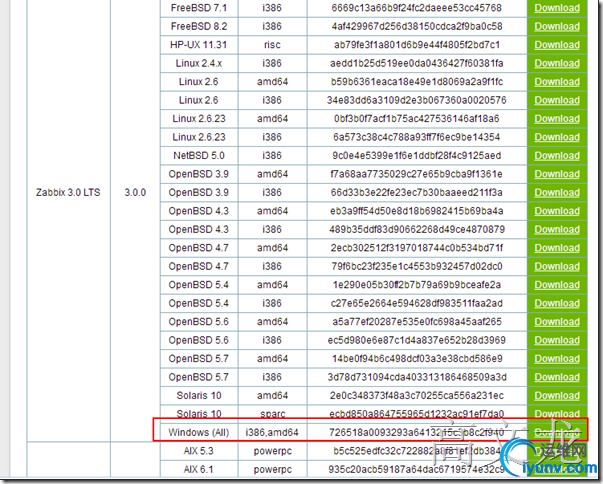
Task: Download the OpenBSD 5.4 amd64 agent
Action: 557,285
